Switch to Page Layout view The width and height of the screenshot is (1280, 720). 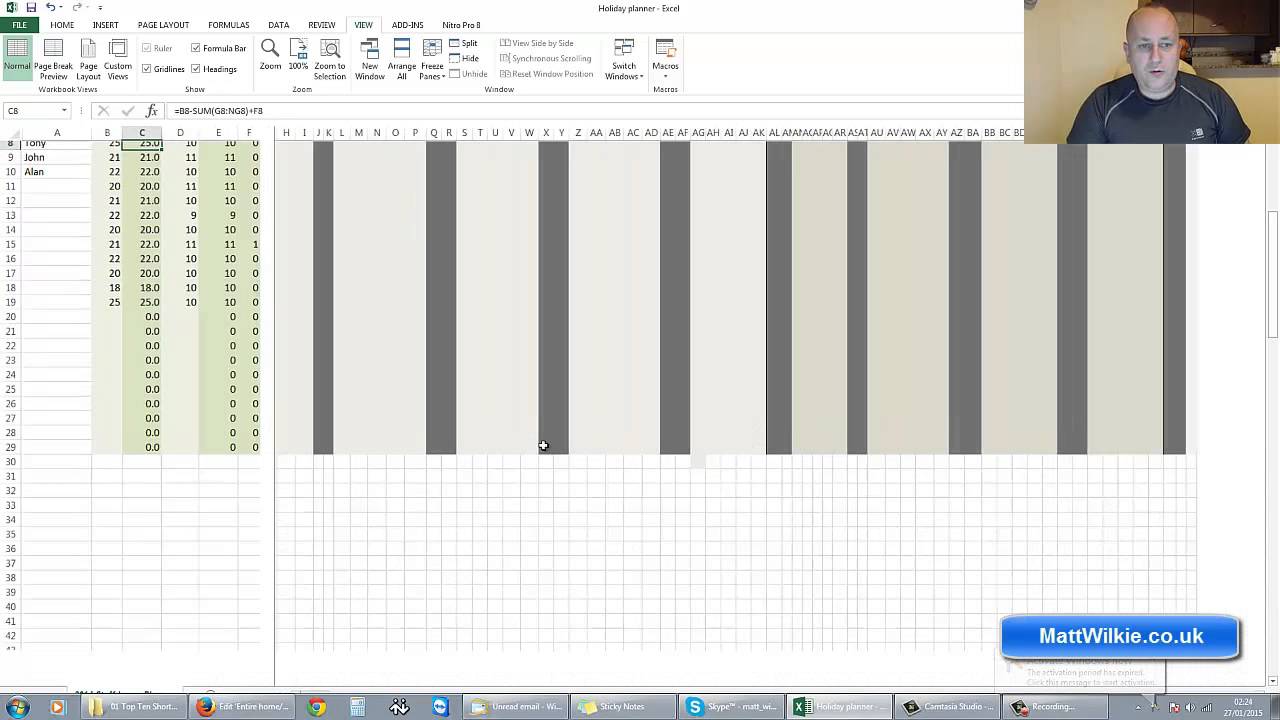coord(88,59)
